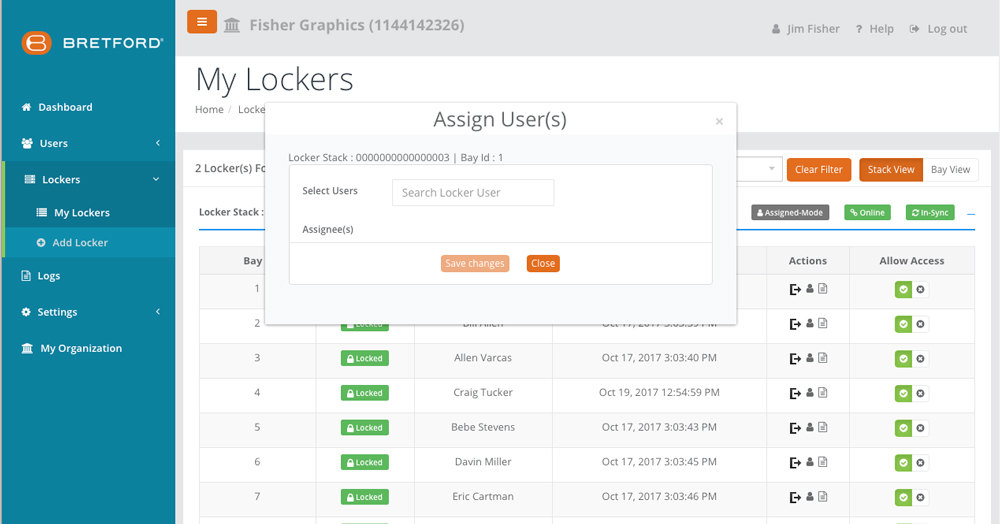Open the log document icon for Allen Varcas

point(823,358)
